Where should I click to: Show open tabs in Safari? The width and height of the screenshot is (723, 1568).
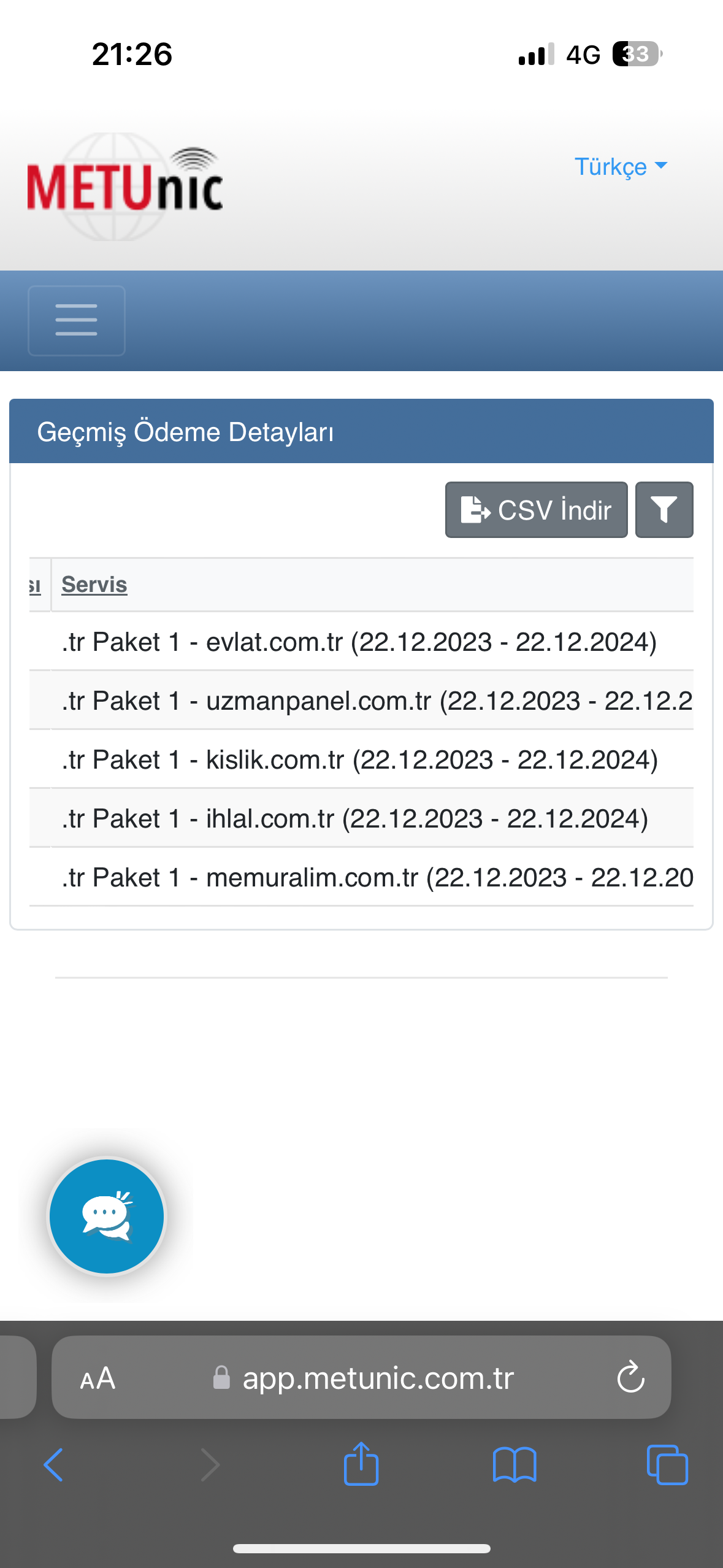(667, 1465)
